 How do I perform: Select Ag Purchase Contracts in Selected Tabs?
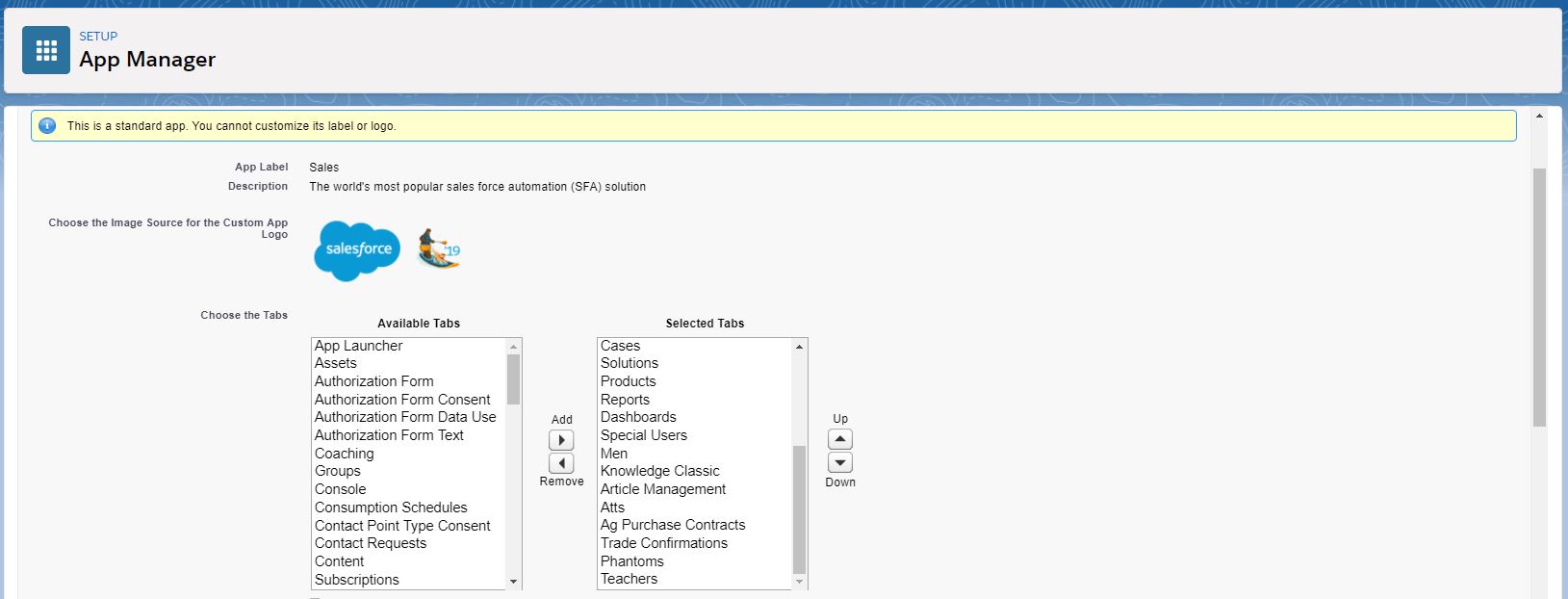[694, 525]
